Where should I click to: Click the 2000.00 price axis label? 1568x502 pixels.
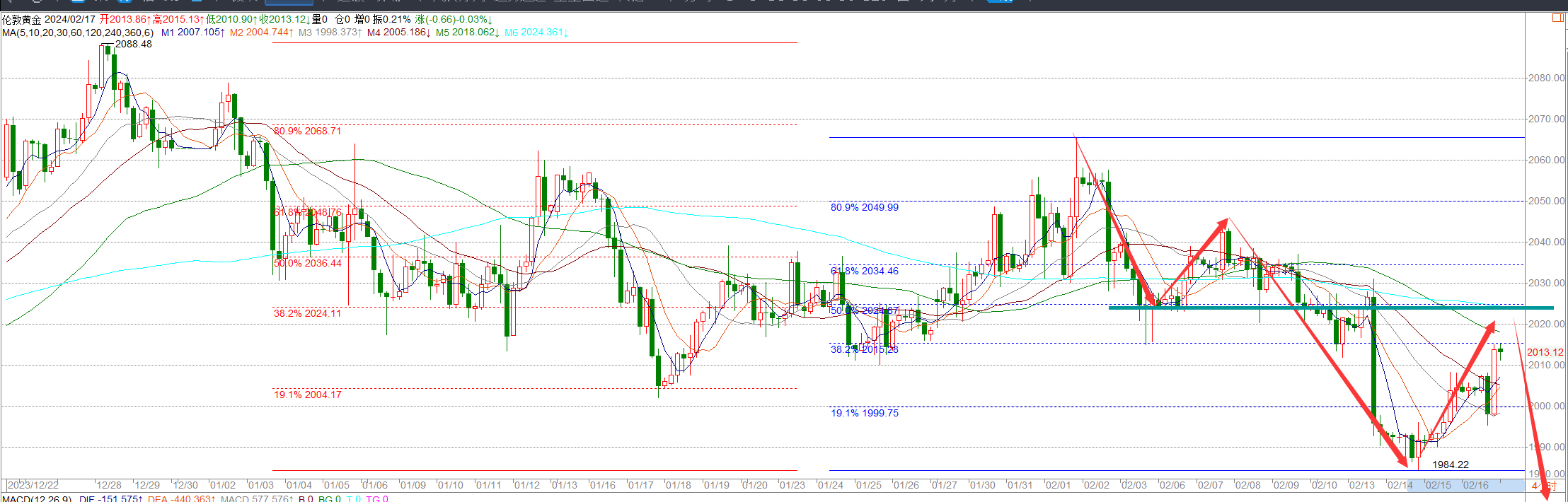[x=1546, y=406]
